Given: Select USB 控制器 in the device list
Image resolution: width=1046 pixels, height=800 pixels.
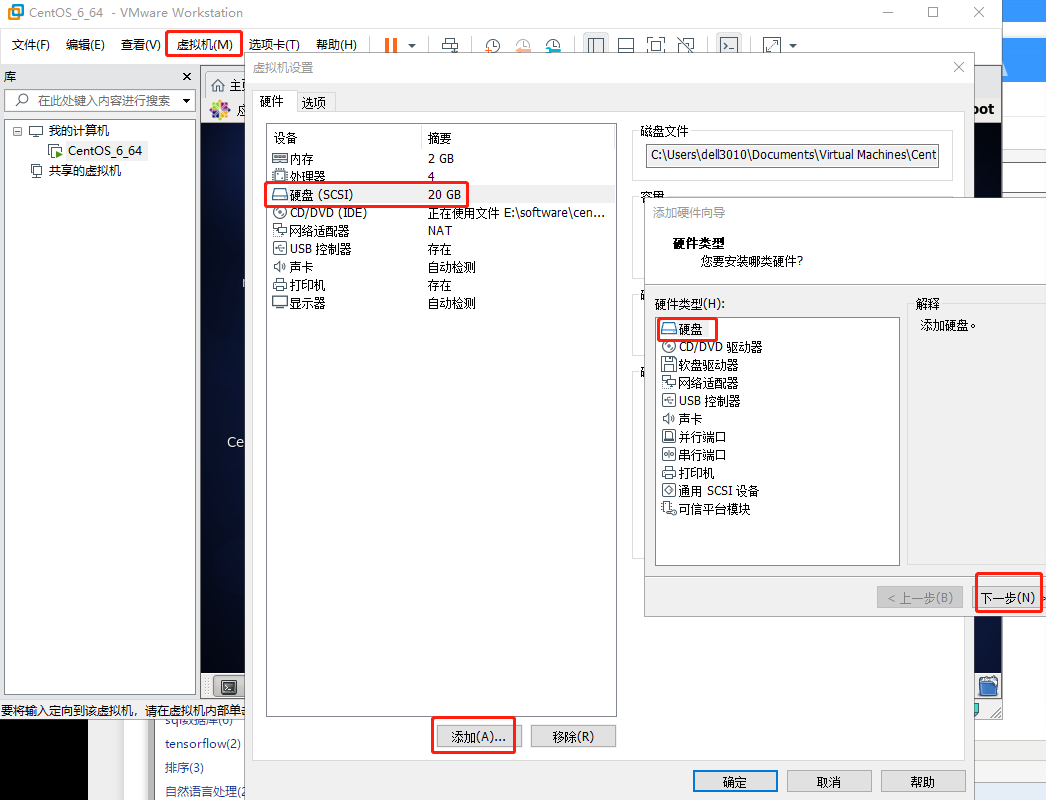Looking at the screenshot, I should (440, 249).
